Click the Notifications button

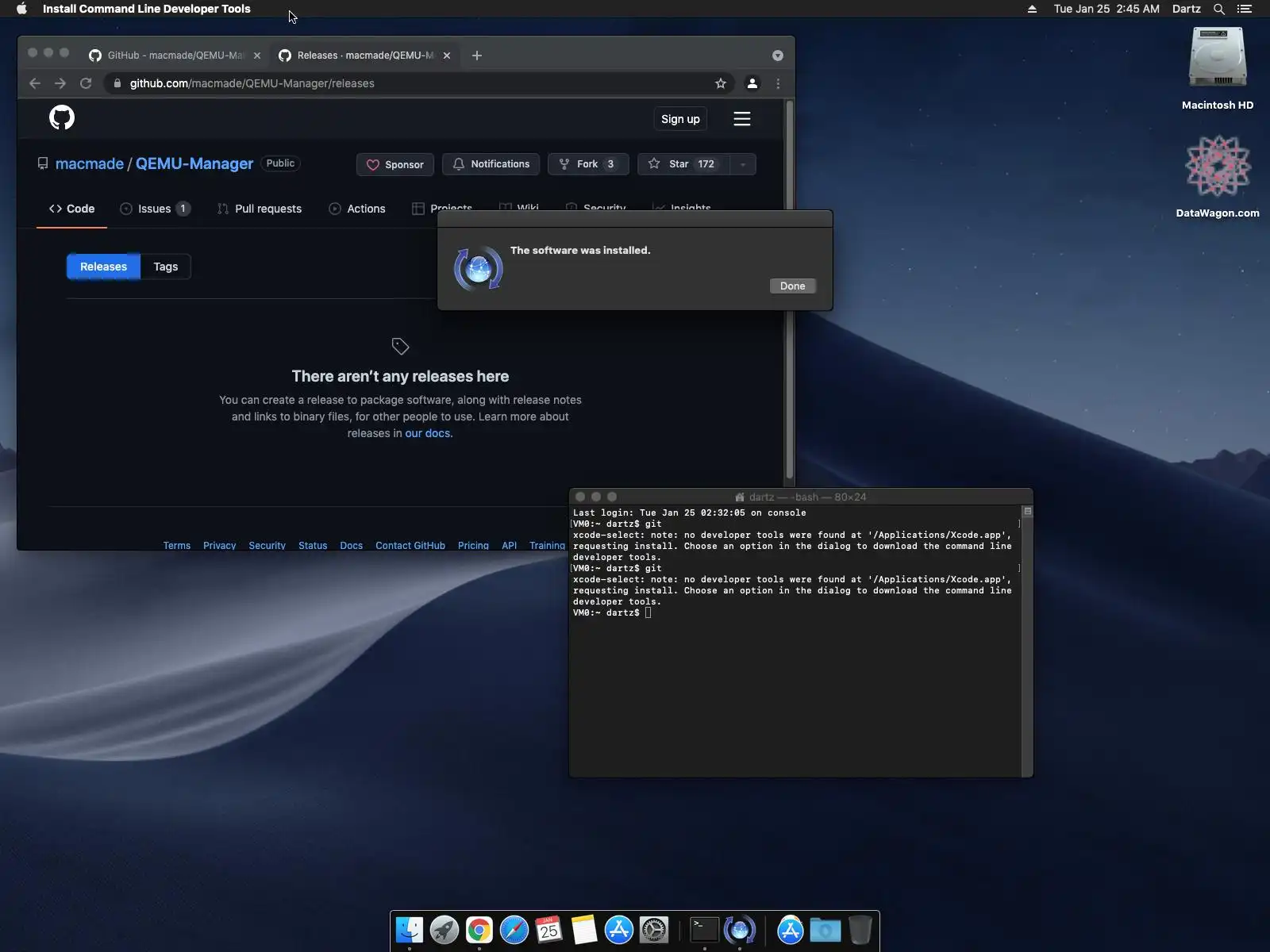(x=491, y=164)
